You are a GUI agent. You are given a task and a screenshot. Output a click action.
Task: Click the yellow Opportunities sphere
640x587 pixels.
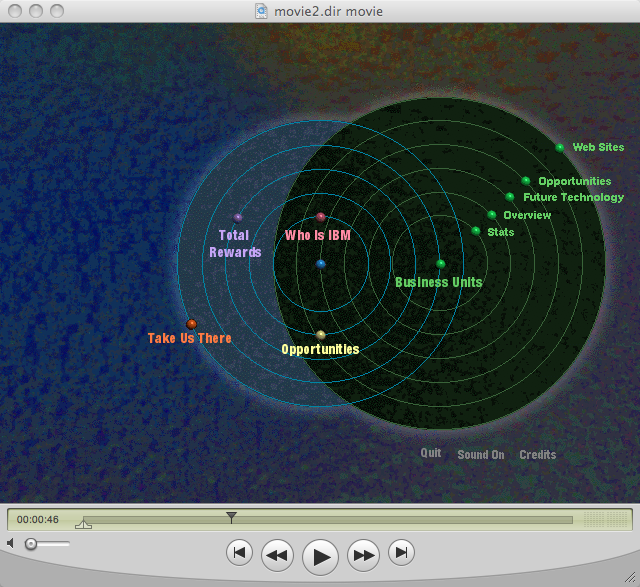pos(321,335)
